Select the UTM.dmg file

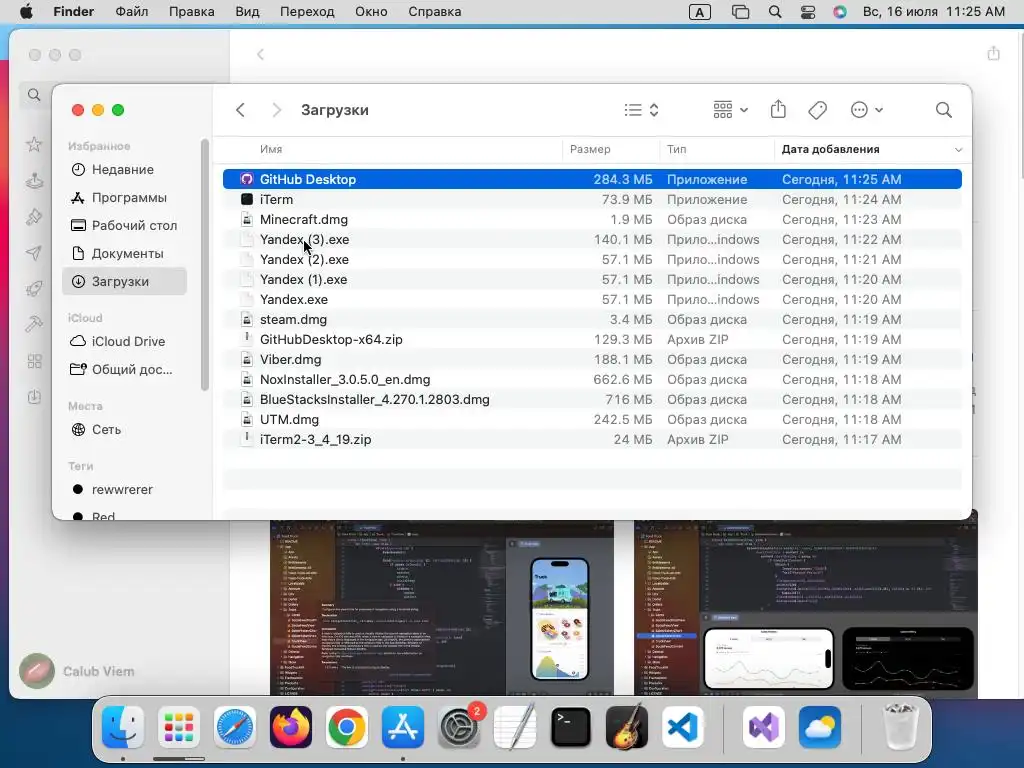click(592, 419)
